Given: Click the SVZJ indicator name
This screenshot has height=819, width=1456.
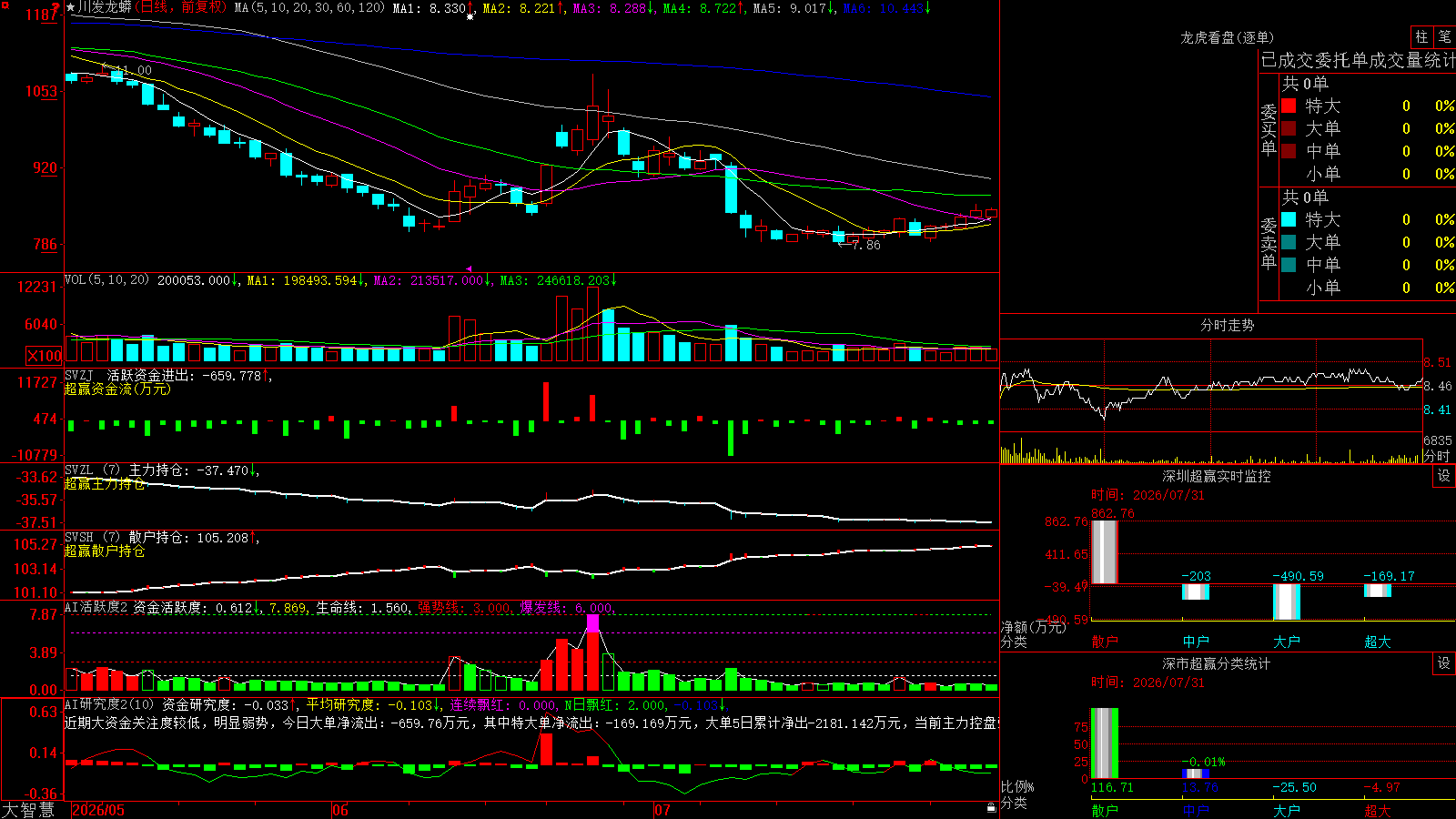Looking at the screenshot, I should (79, 375).
